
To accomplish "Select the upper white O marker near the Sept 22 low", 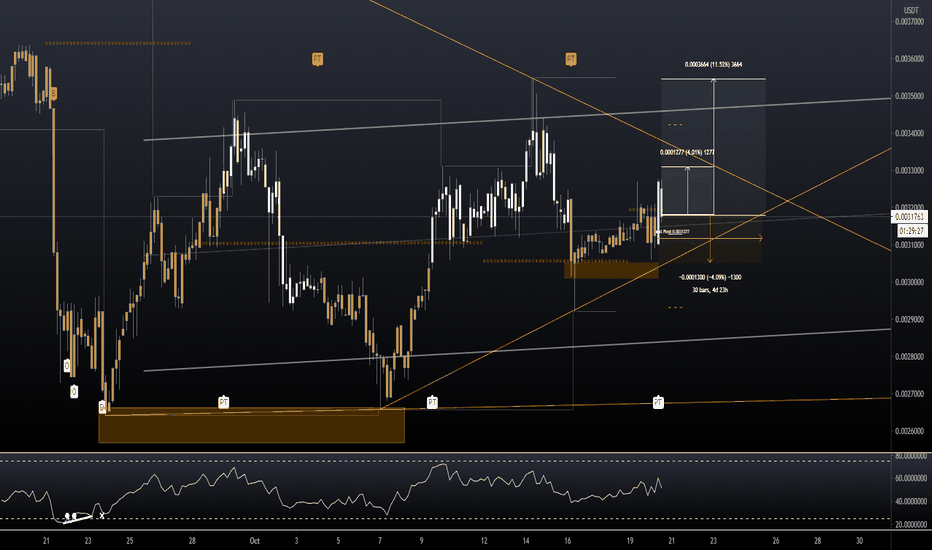I will tap(67, 365).
